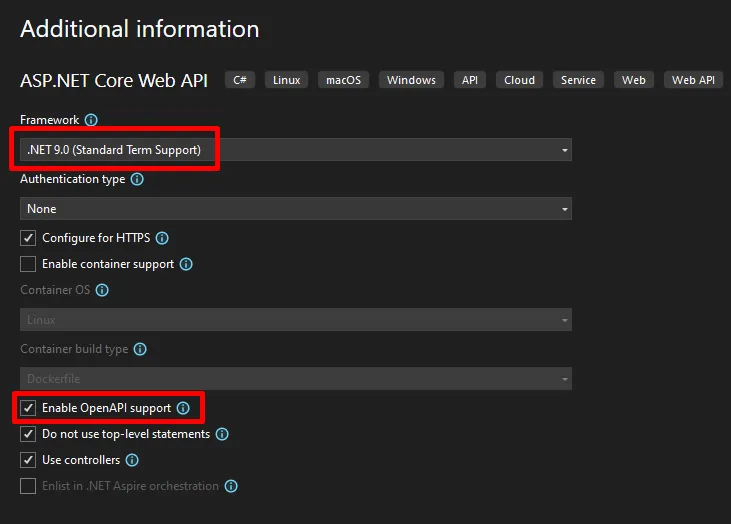Click the Linux tag
This screenshot has width=731, height=524.
tap(286, 80)
